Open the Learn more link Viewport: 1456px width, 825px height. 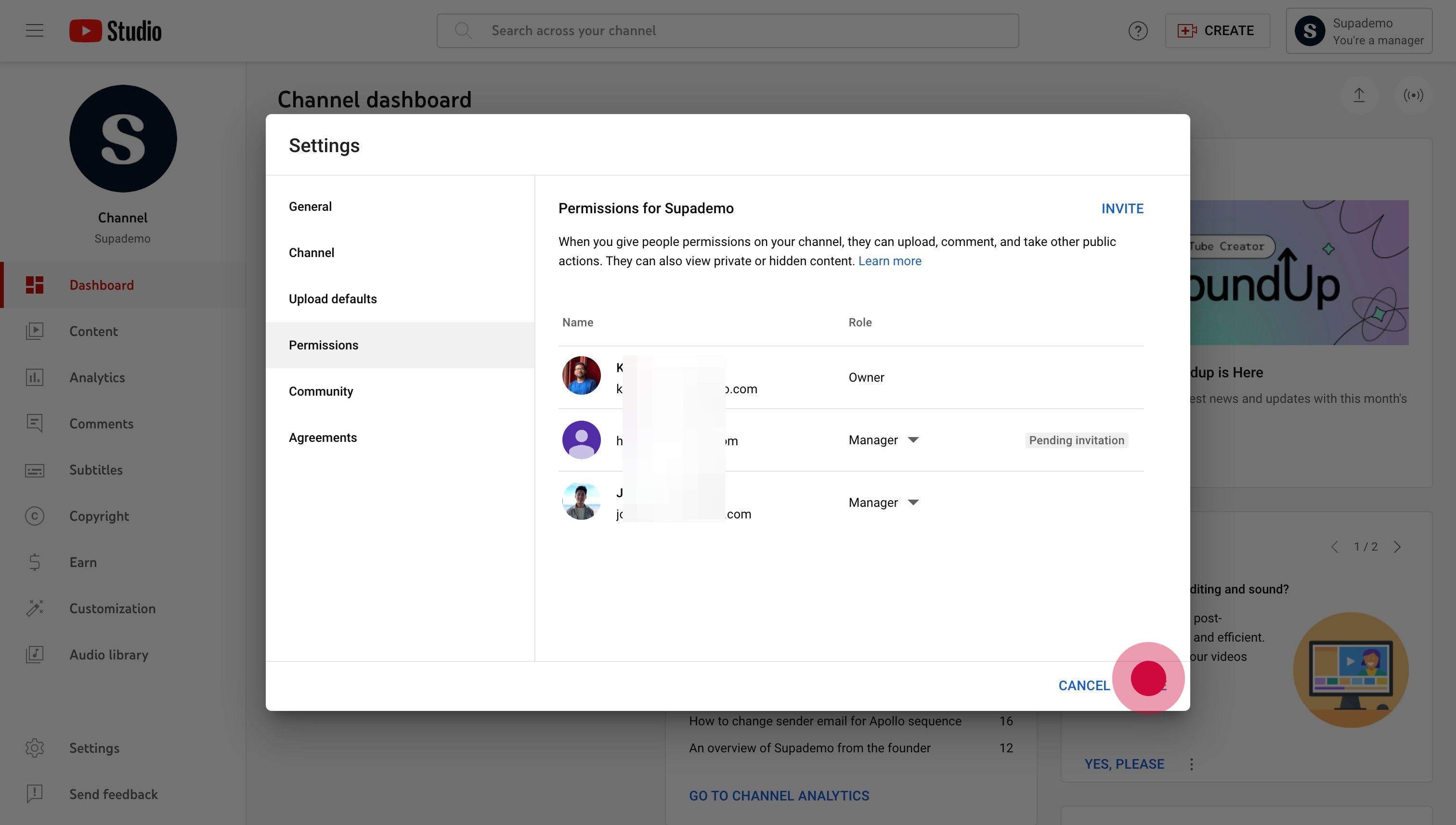click(x=889, y=261)
